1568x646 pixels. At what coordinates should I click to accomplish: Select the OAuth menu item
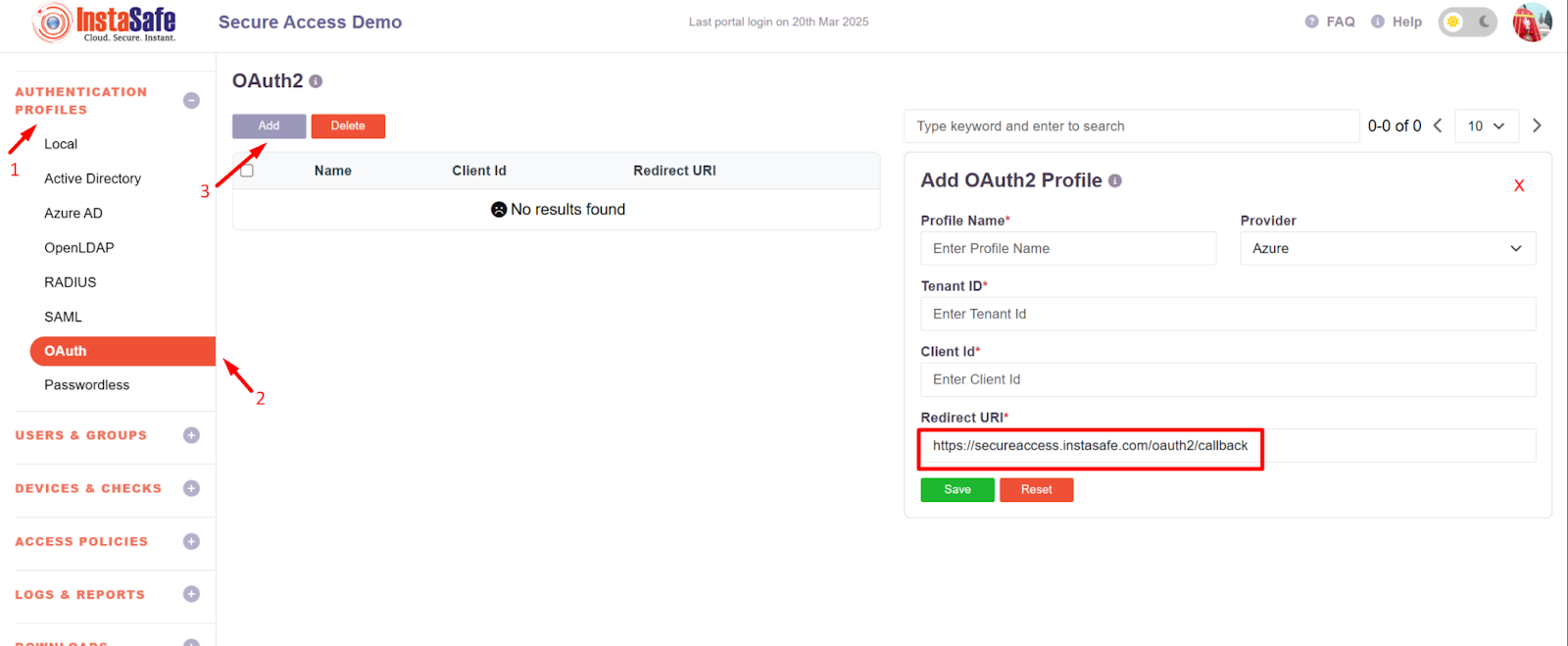pyautogui.click(x=122, y=351)
